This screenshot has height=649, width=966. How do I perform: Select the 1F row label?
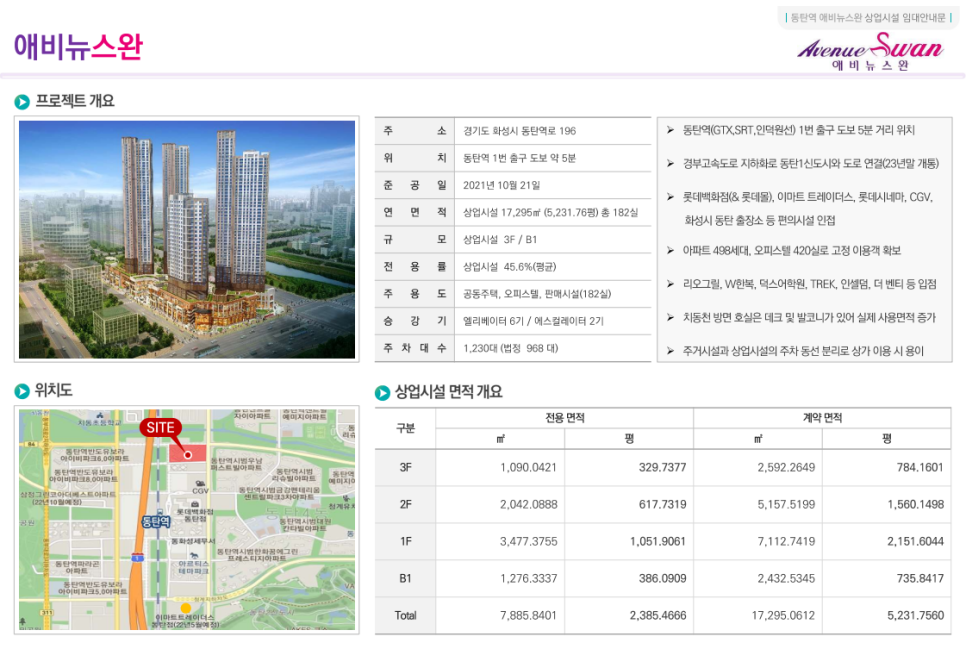pos(405,542)
